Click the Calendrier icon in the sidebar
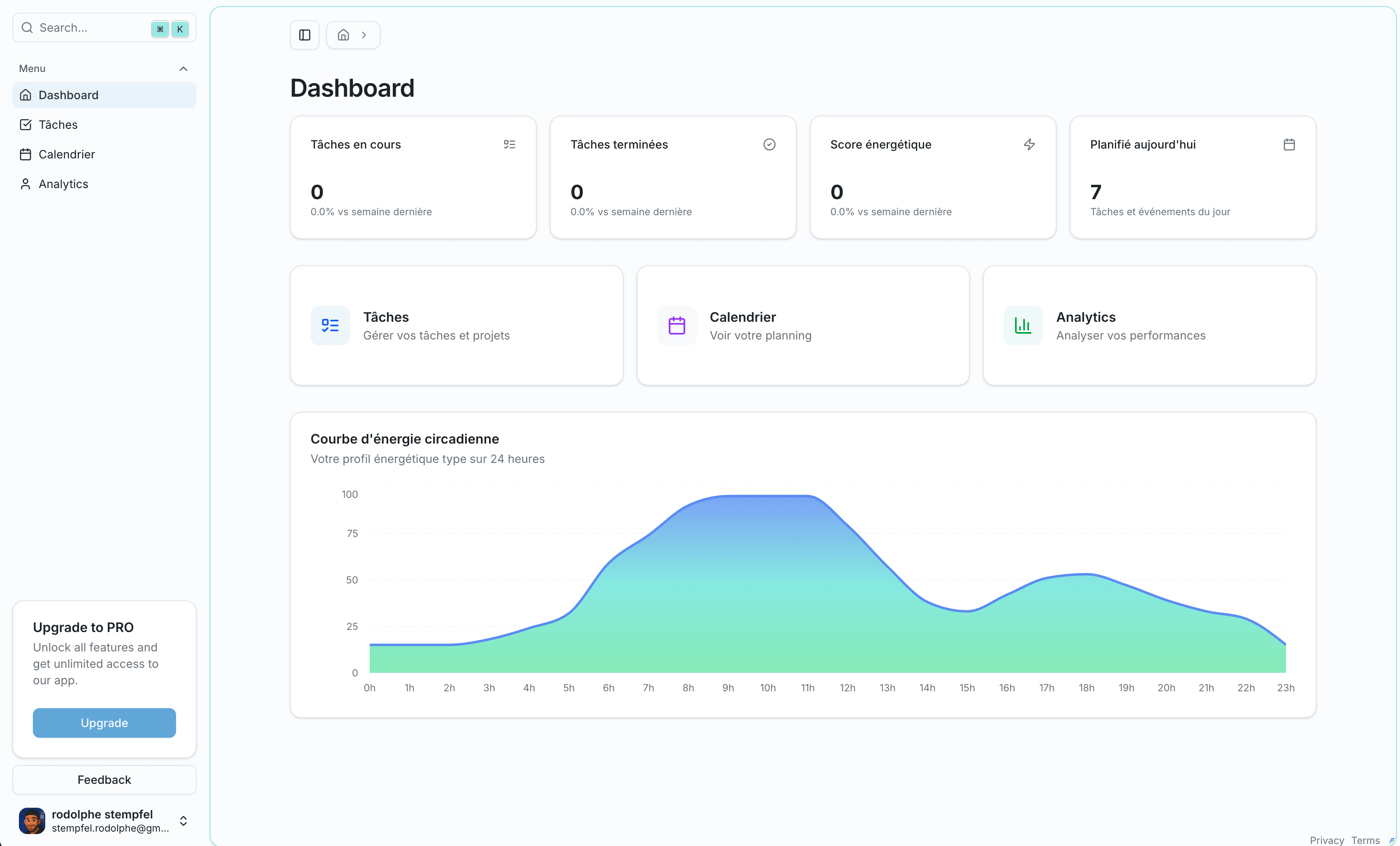The image size is (1400, 846). [25, 154]
